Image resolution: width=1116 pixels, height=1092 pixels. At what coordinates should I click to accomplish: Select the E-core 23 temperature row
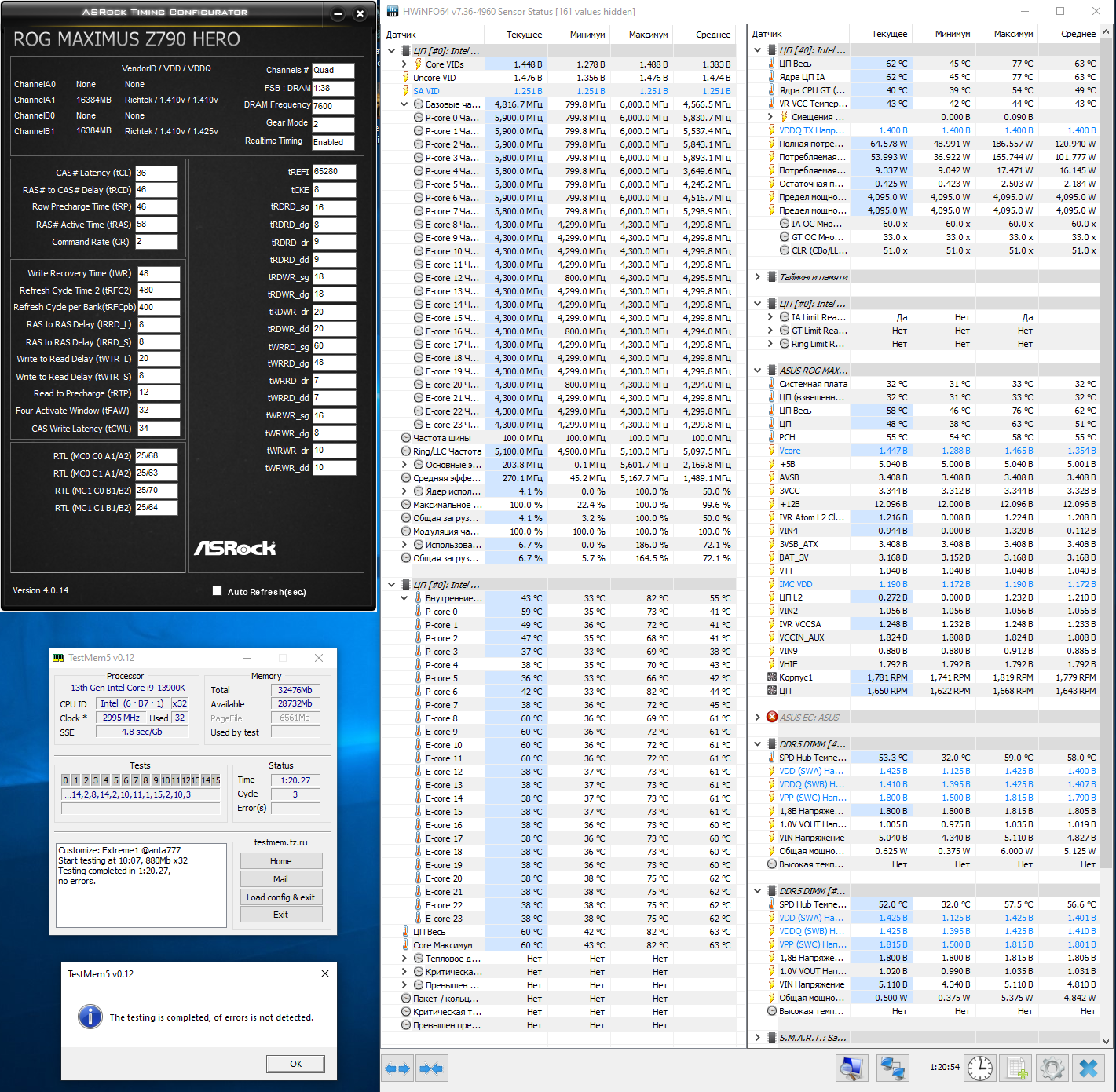coord(559,919)
